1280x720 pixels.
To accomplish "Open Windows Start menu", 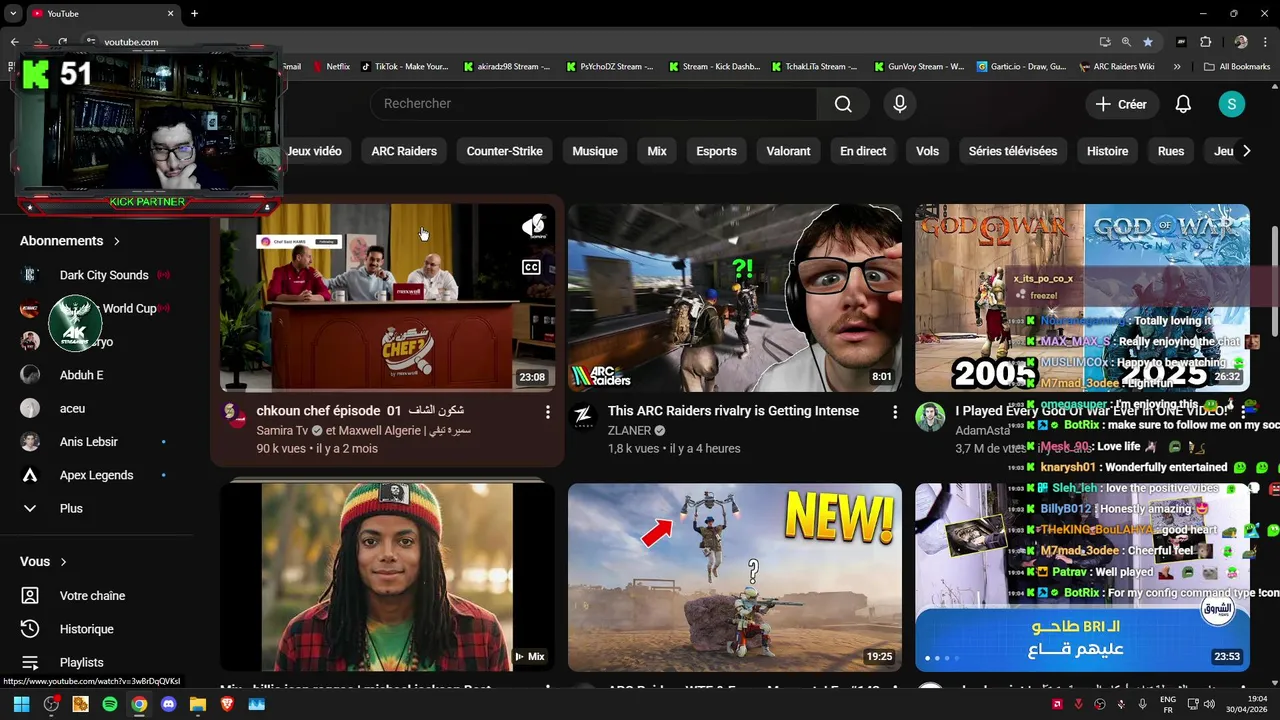I will (22, 704).
